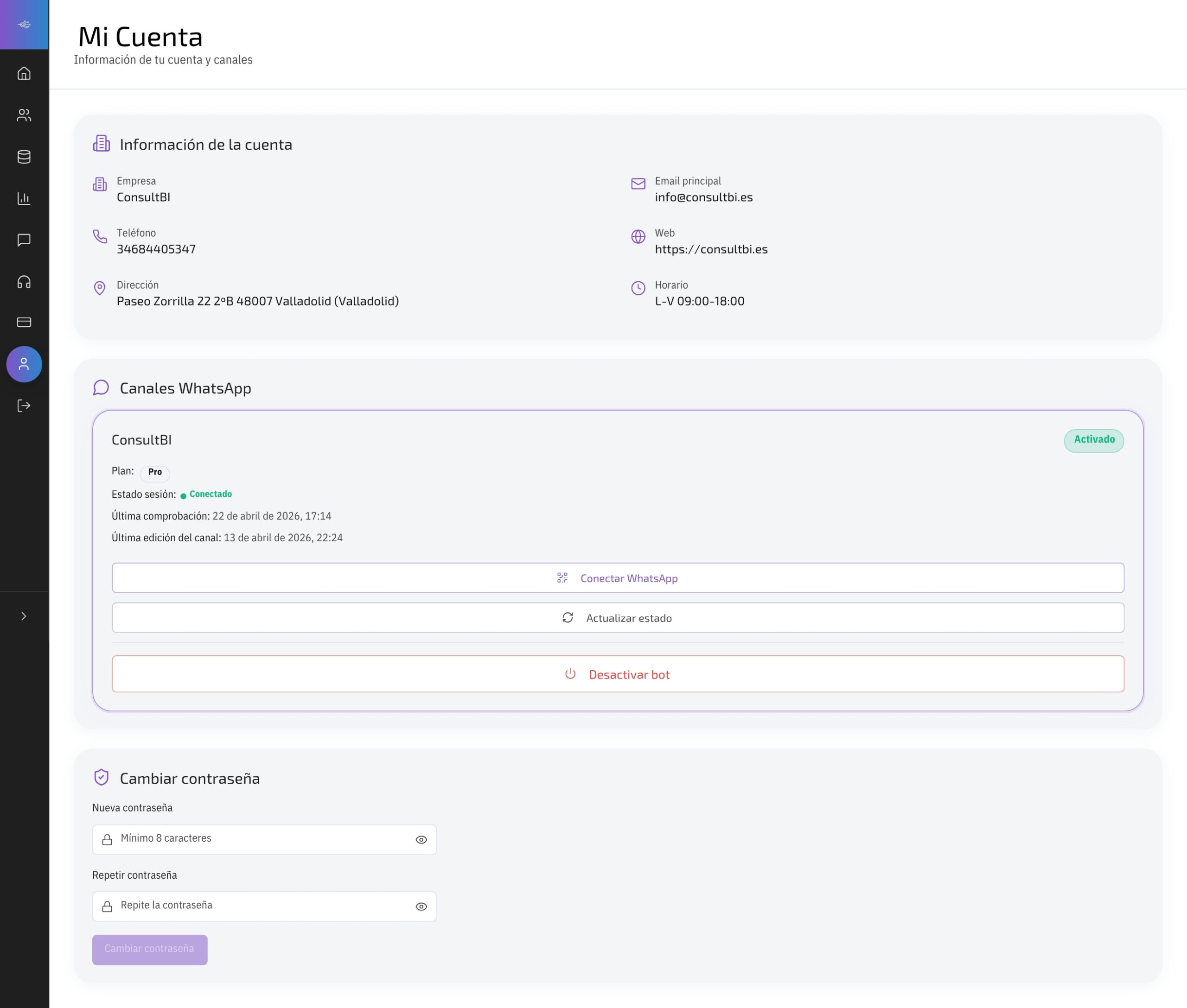Click the logo at sidebar top
Viewport: 1187px width, 1008px height.
pos(24,25)
